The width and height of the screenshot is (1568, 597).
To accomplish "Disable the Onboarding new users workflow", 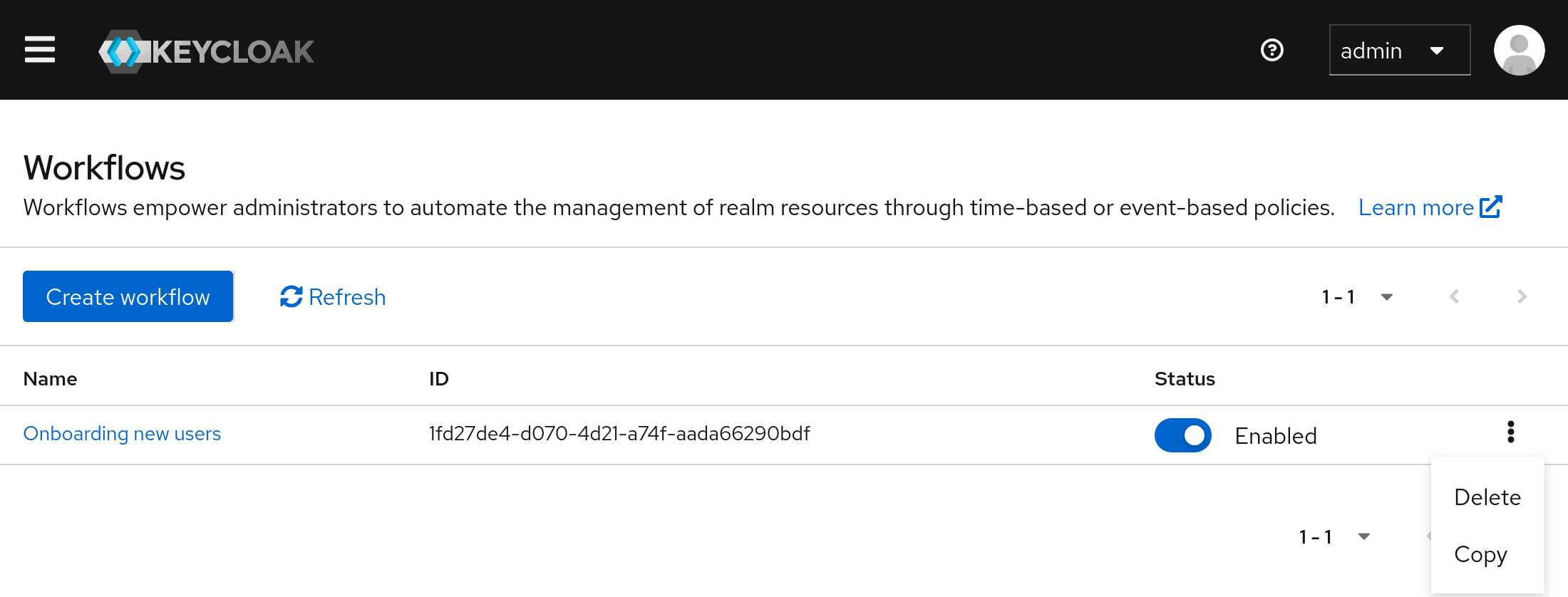I will (1182, 435).
